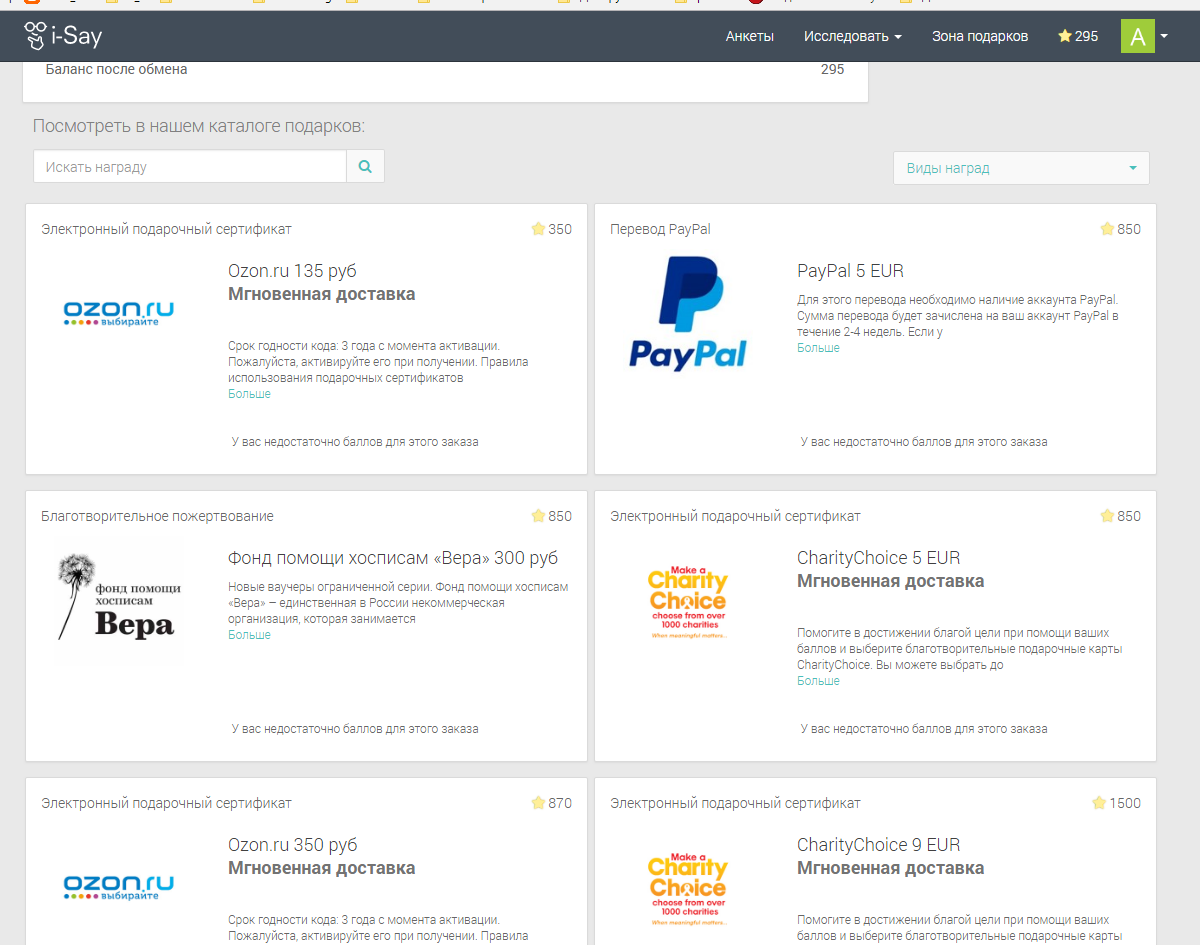The width and height of the screenshot is (1200, 945).
Task: Open the green A user avatar
Action: point(1137,37)
